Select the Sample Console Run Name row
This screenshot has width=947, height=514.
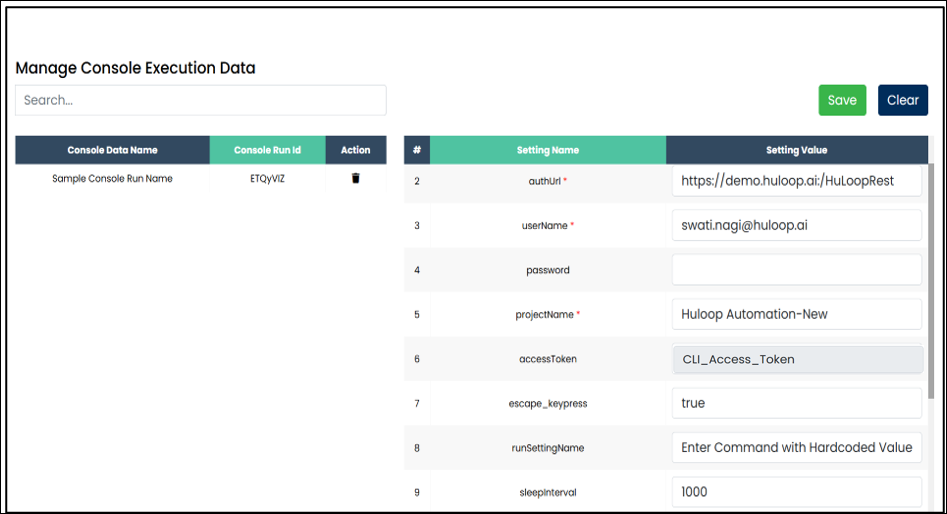coord(112,179)
